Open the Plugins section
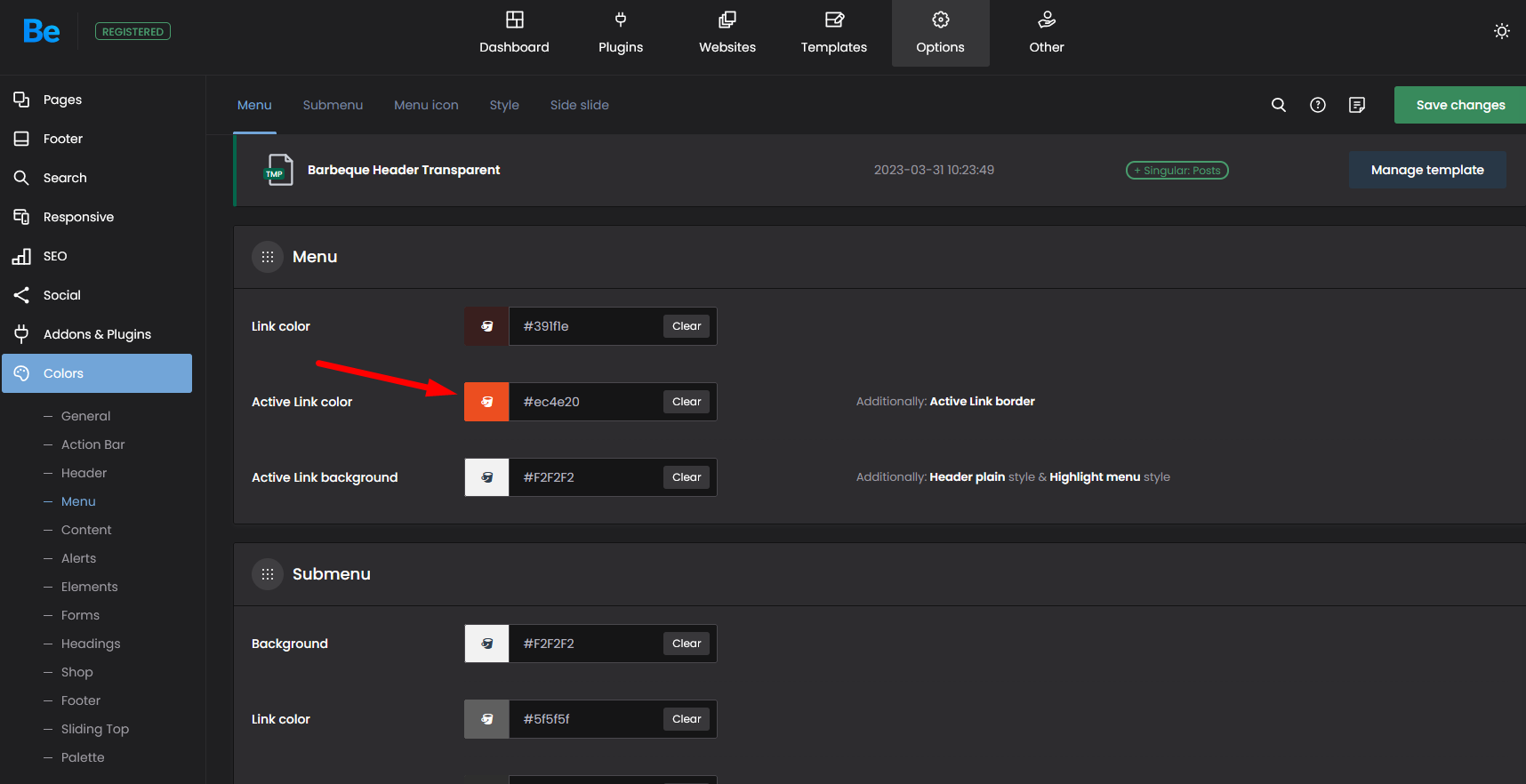 [621, 33]
